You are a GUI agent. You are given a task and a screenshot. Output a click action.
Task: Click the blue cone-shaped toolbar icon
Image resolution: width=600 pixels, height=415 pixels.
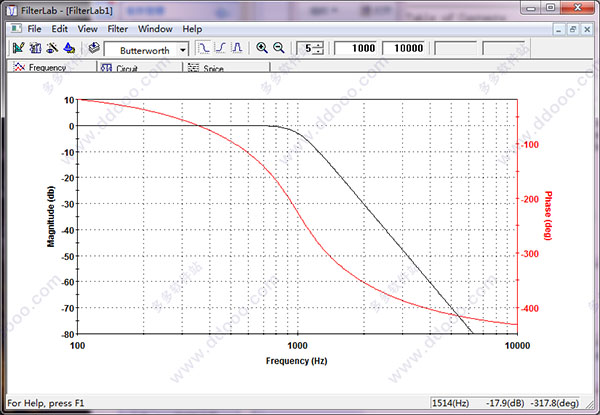[69, 48]
